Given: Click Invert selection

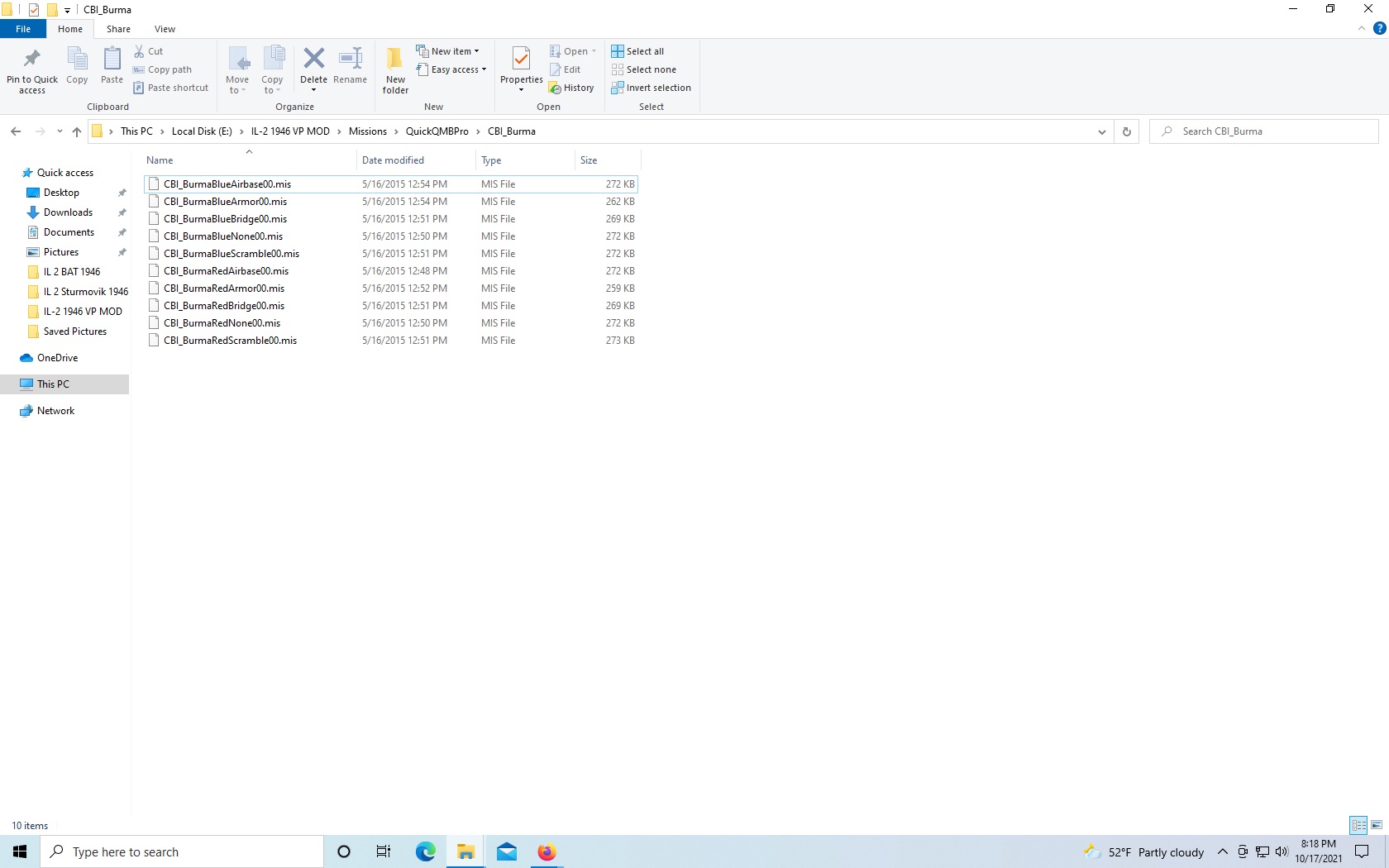Looking at the screenshot, I should click(652, 88).
